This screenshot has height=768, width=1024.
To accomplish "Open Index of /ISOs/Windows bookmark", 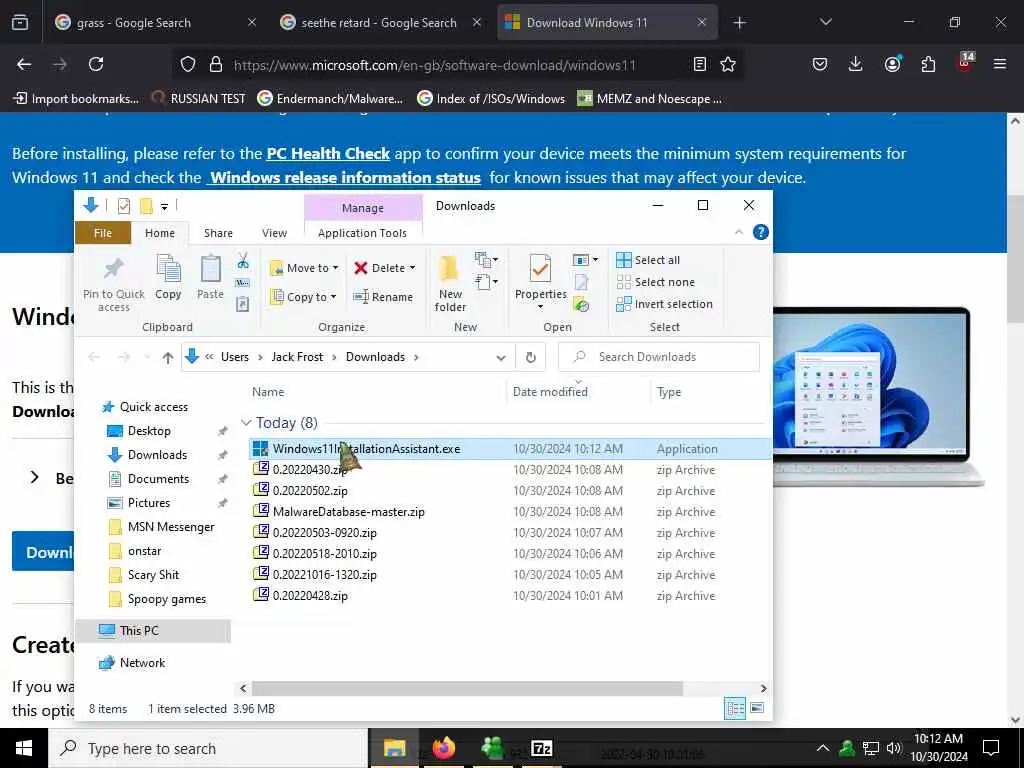I will [491, 99].
